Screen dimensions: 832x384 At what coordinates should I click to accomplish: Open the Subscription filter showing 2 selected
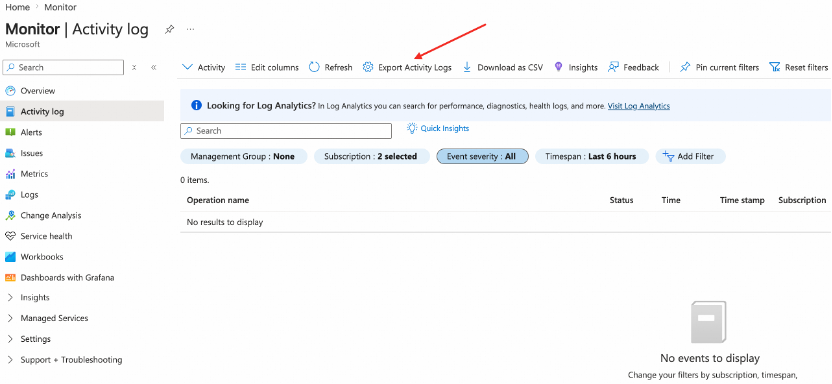tap(371, 156)
